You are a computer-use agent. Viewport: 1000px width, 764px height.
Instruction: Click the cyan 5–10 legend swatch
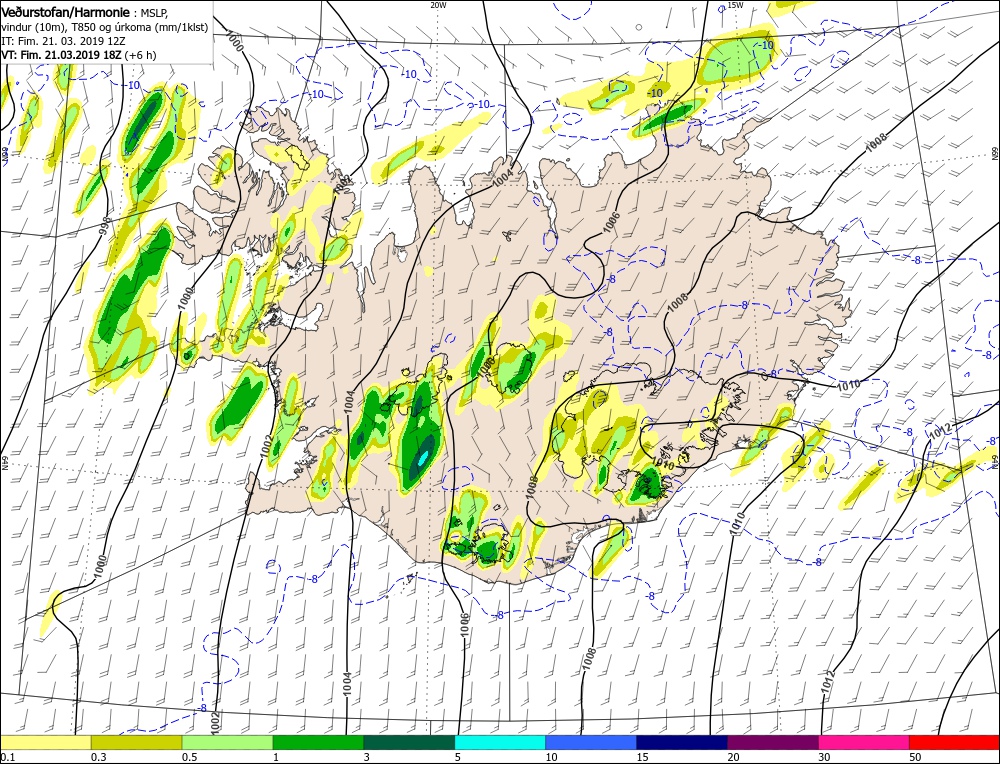[x=500, y=742]
